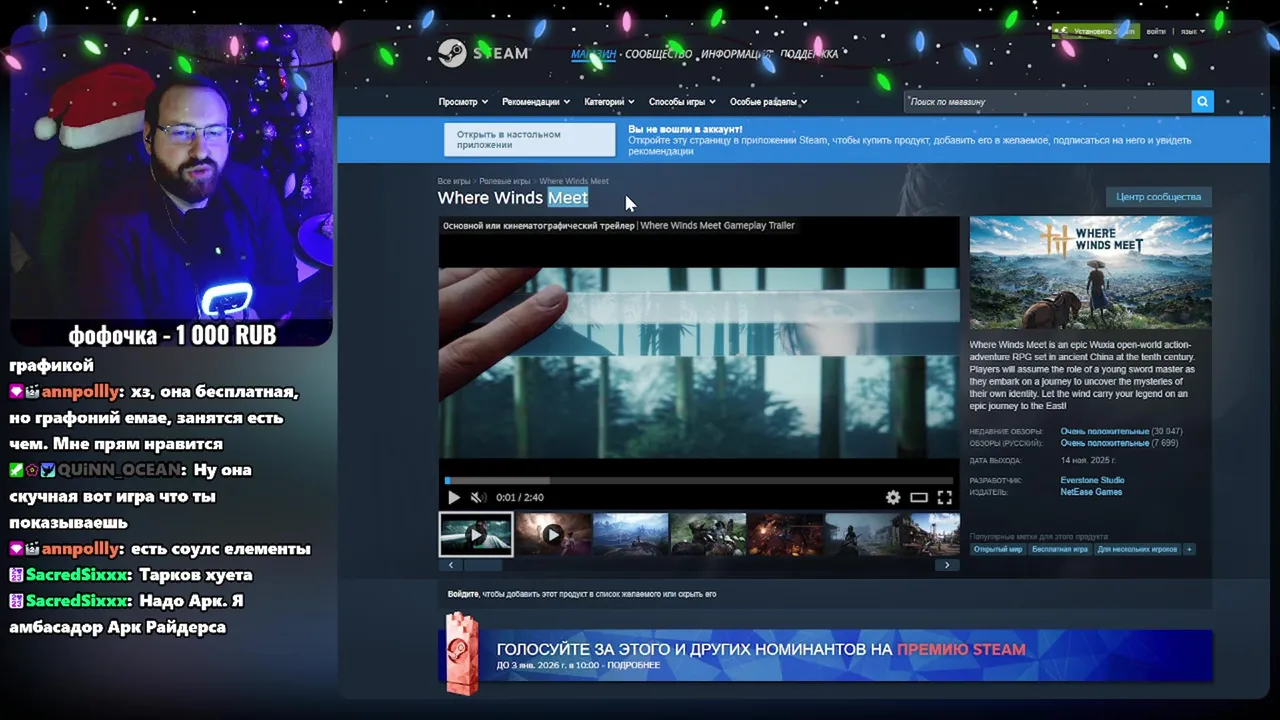This screenshot has width=1280, height=720.
Task: Open the ПОДДЕРЖКА tab
Action: (809, 54)
